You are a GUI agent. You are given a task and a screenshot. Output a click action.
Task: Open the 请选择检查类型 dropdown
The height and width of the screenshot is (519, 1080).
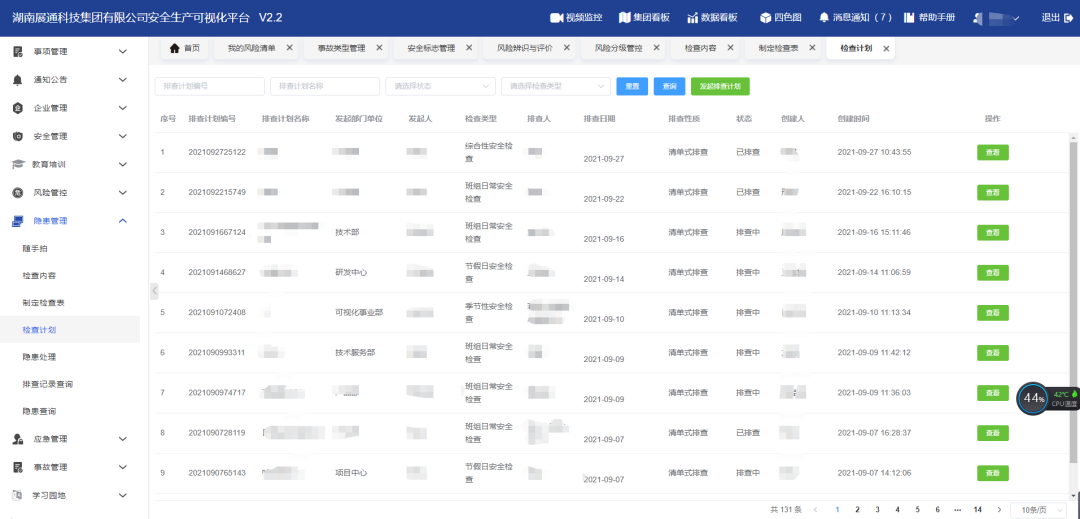pyautogui.click(x=555, y=87)
